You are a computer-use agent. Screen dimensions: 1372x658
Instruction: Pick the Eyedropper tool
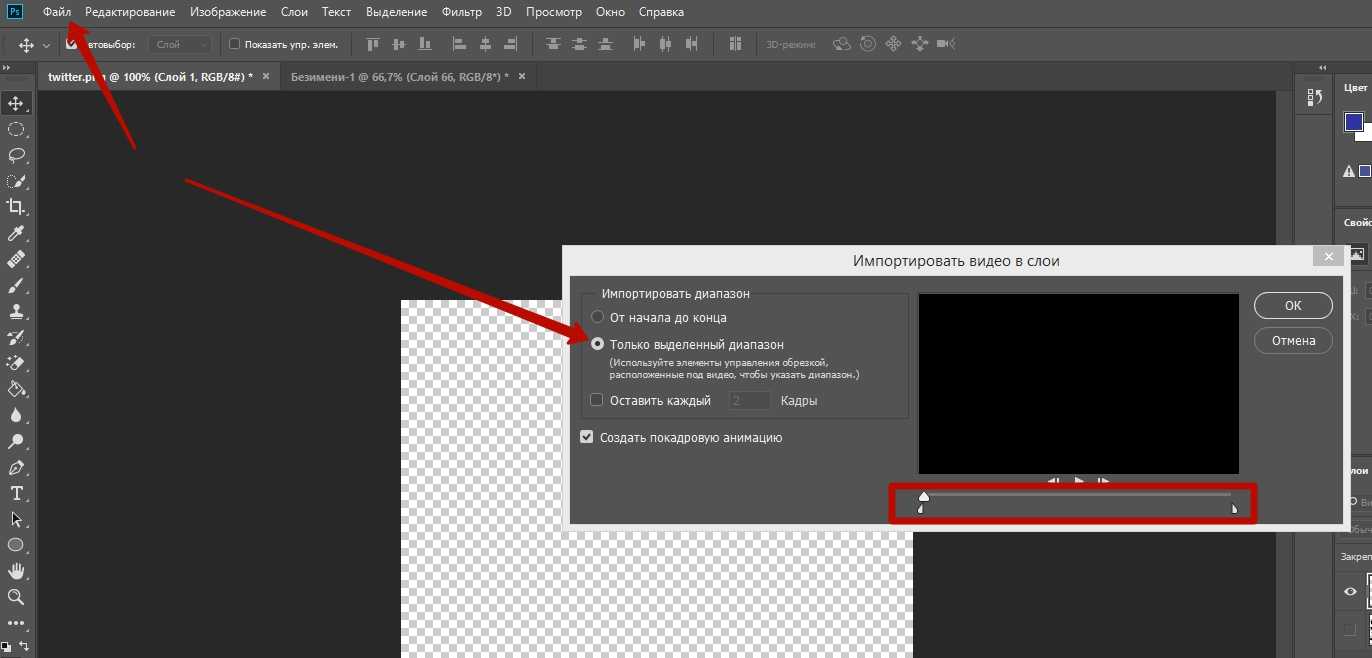click(16, 233)
